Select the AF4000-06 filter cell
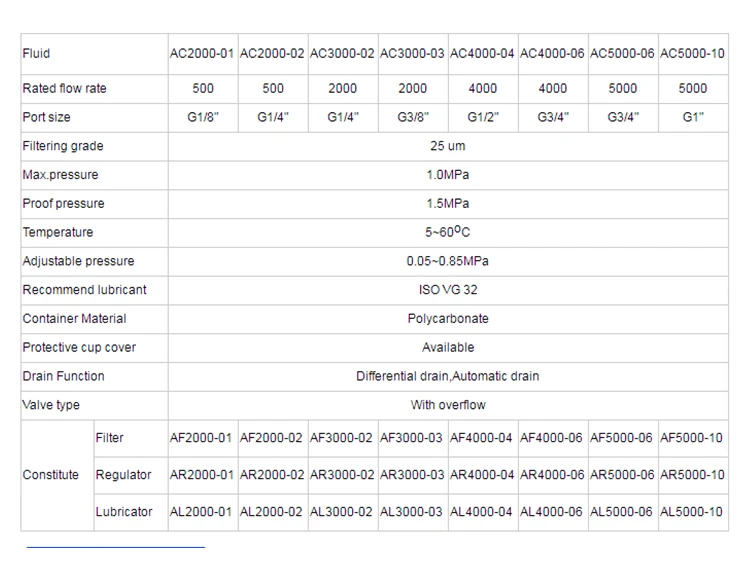 point(553,438)
